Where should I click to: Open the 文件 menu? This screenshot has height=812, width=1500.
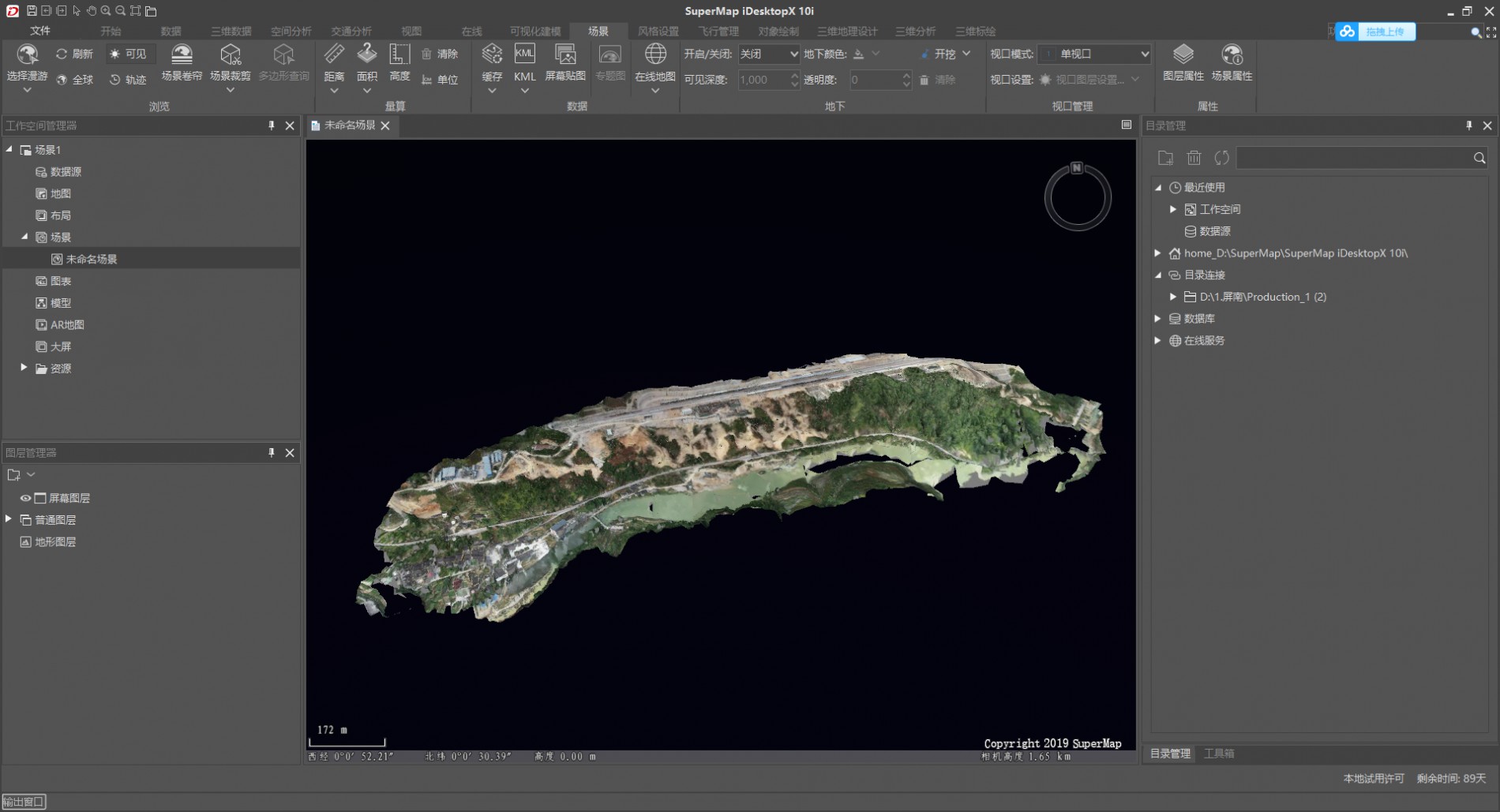(40, 31)
